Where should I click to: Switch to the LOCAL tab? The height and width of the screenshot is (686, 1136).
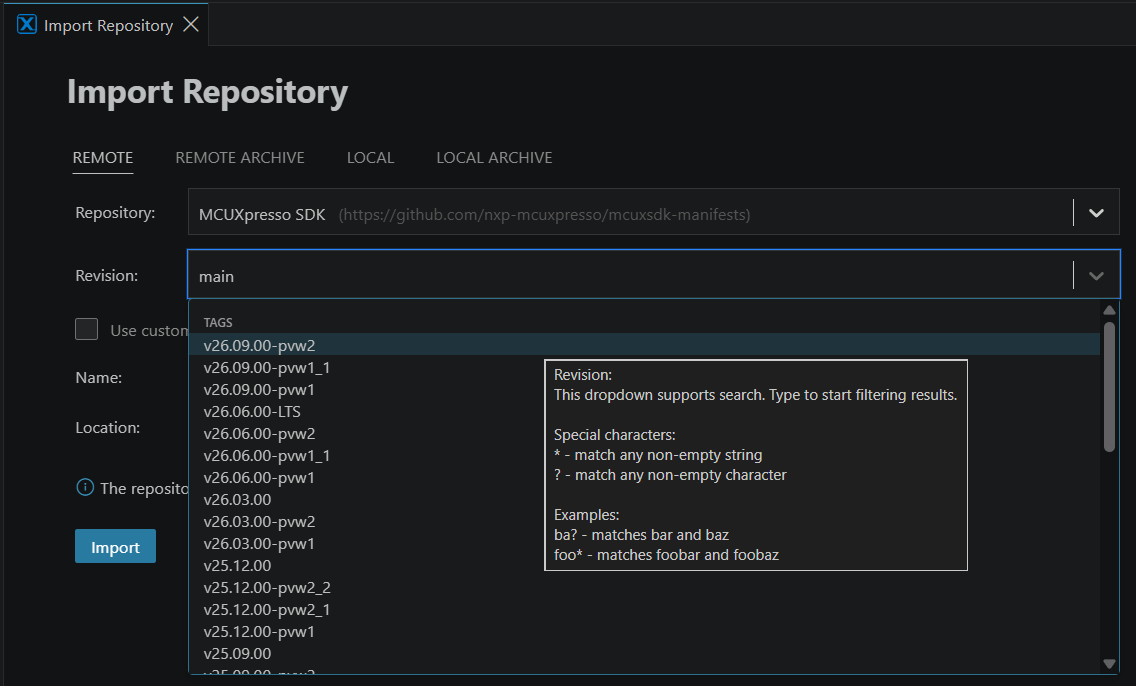coord(370,158)
